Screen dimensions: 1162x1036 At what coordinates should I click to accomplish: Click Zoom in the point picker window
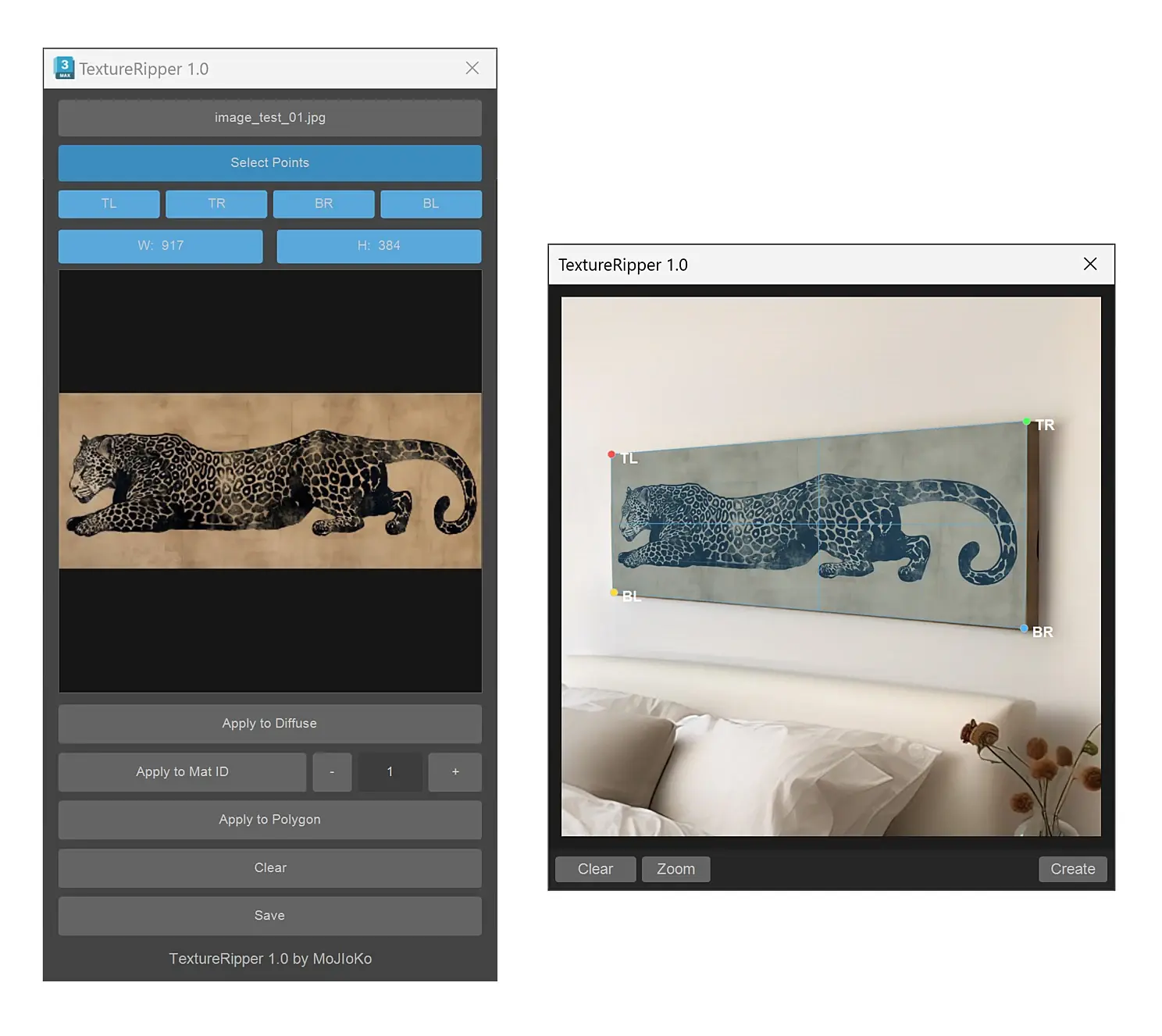coord(675,869)
